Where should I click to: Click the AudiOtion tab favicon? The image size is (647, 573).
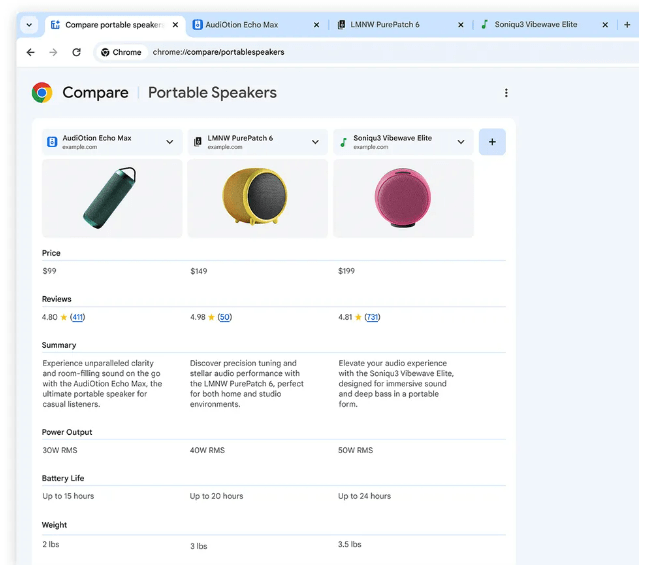198,25
